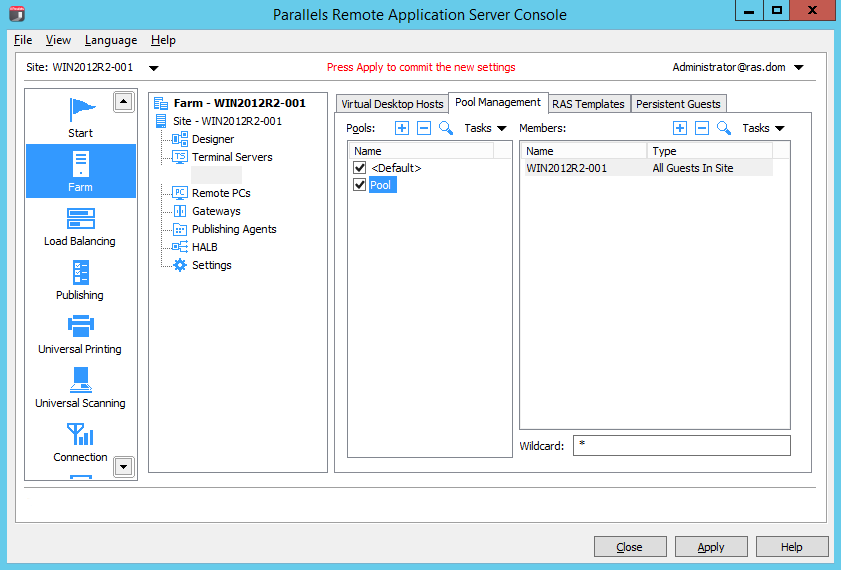Switch to RAS Templates tab
Screen dimensions: 841x570
click(x=588, y=104)
